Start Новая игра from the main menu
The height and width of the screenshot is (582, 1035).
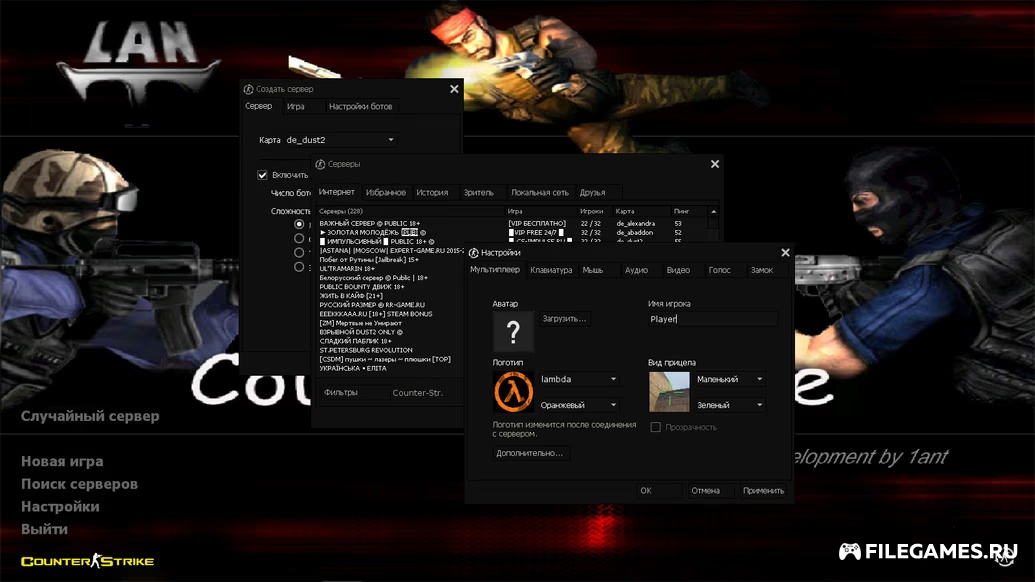[x=62, y=461]
